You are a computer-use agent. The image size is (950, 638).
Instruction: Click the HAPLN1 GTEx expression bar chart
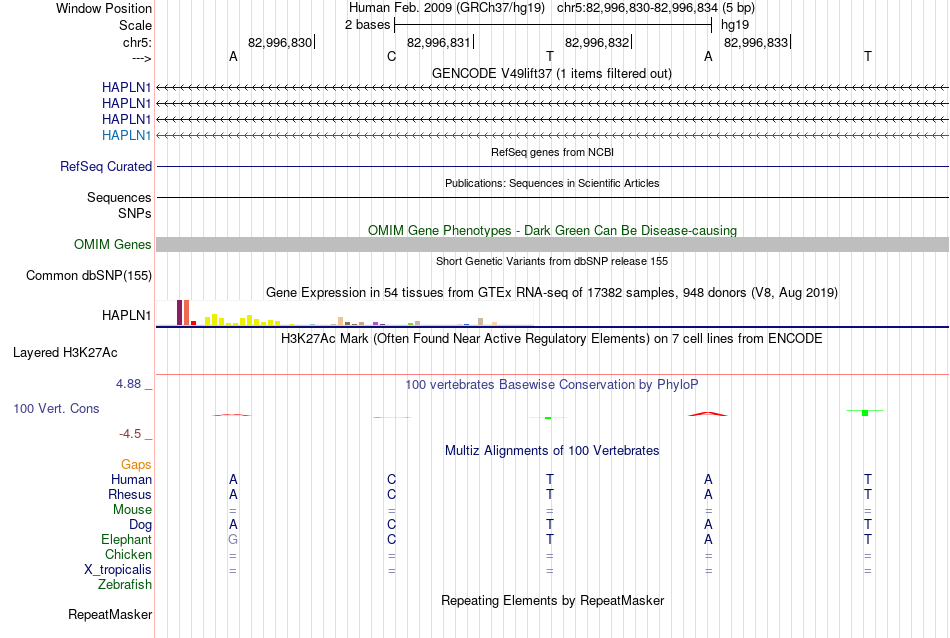tap(345, 313)
